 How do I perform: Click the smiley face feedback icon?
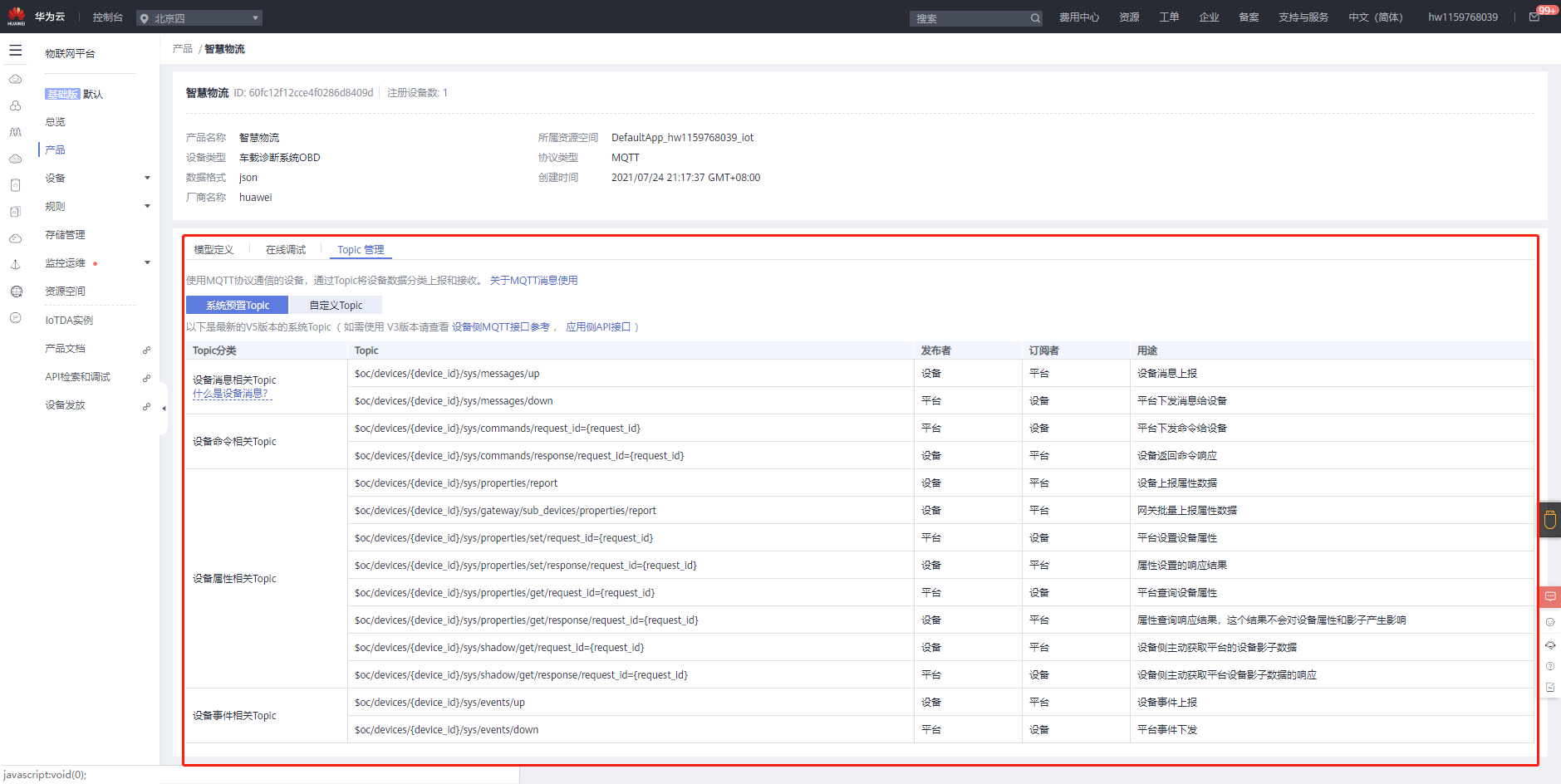coord(1550,622)
